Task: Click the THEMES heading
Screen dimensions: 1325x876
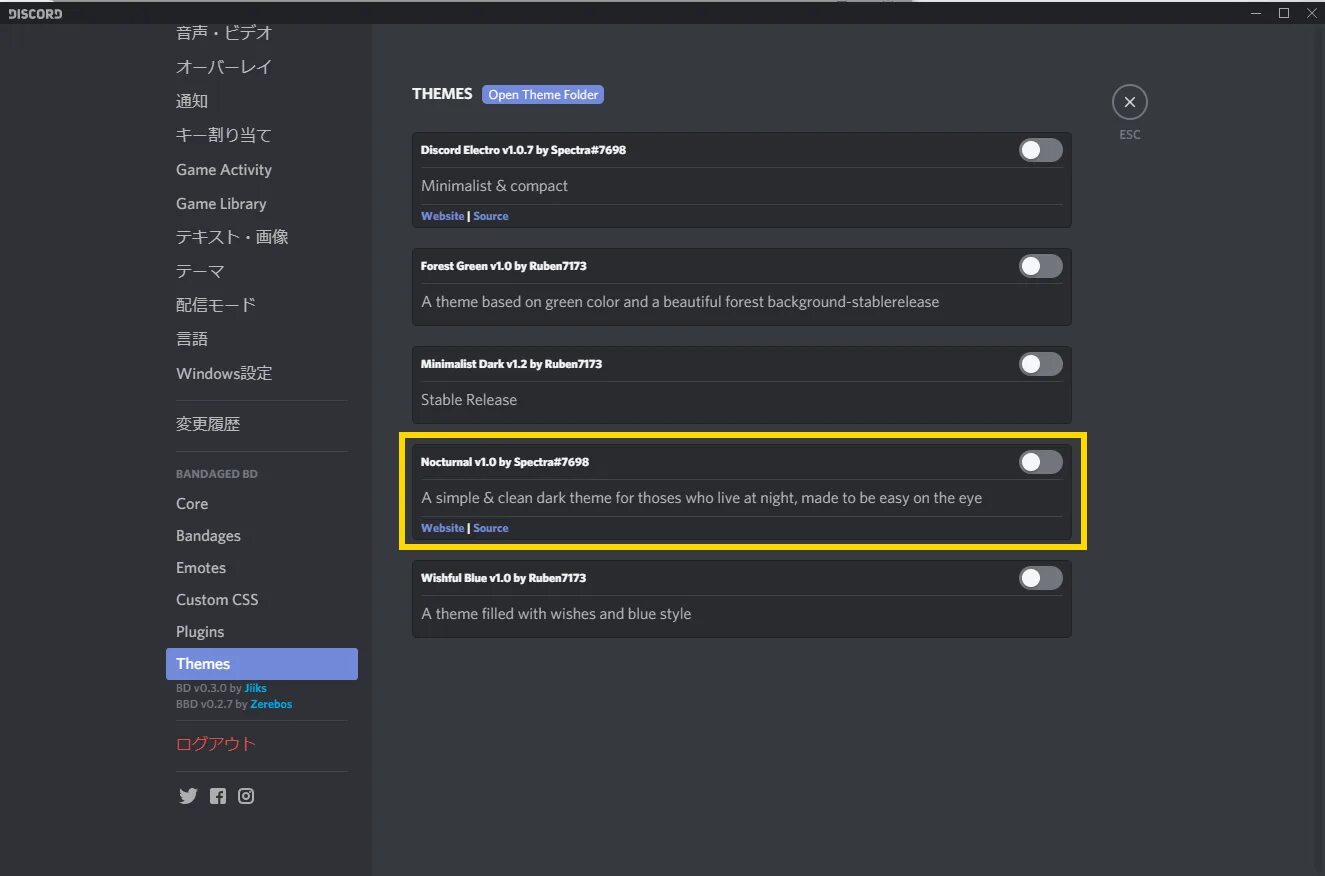Action: 442,93
